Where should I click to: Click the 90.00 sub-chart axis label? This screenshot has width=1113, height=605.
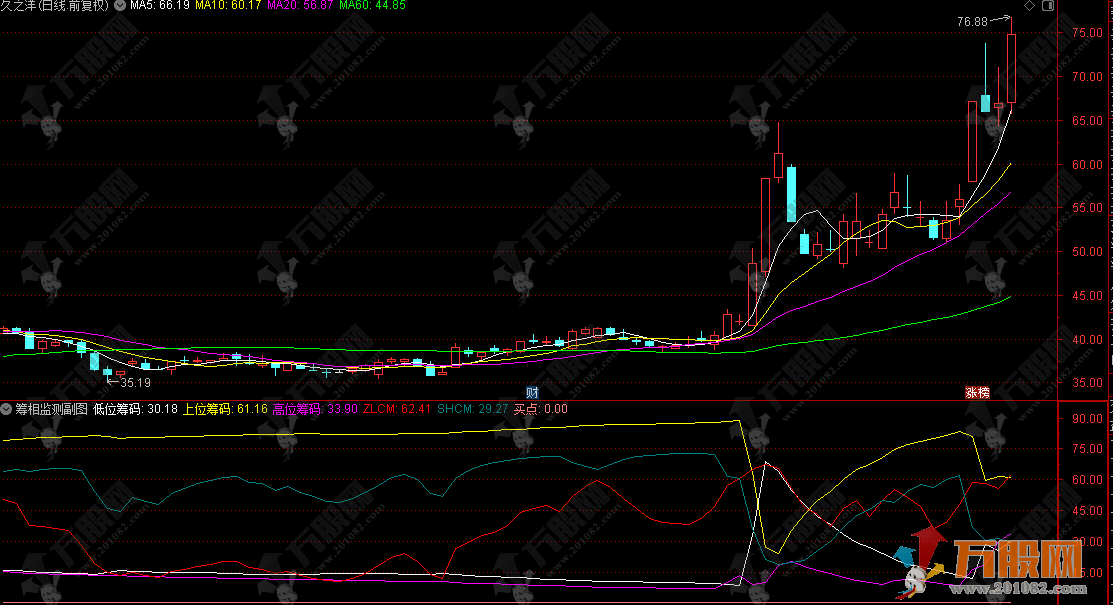pos(1087,419)
